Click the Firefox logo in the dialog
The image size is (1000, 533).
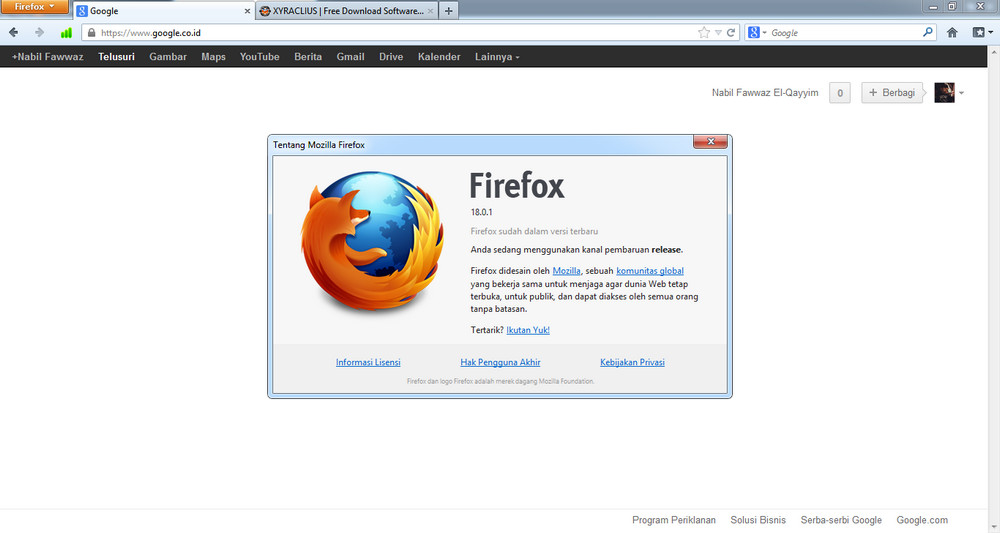(372, 242)
